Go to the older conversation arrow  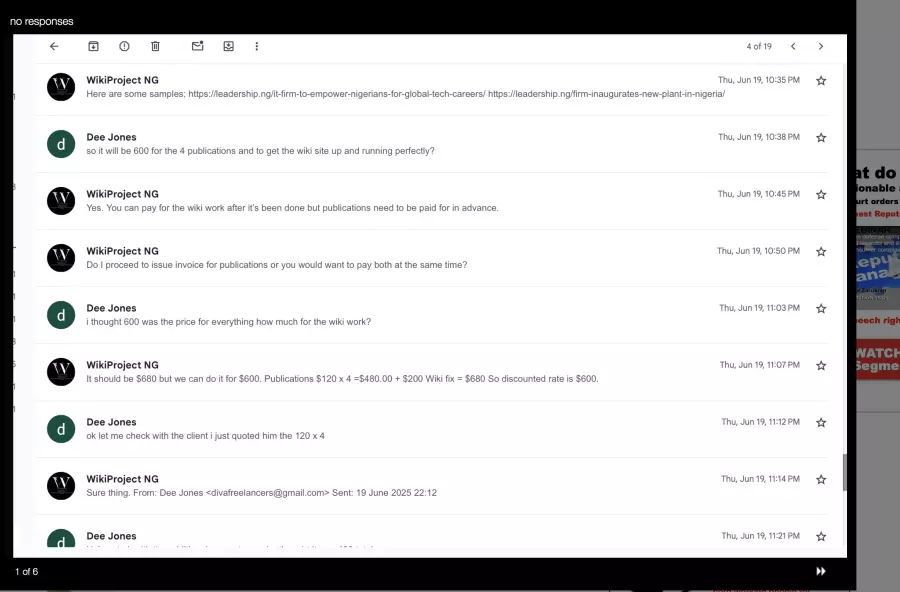click(x=821, y=46)
